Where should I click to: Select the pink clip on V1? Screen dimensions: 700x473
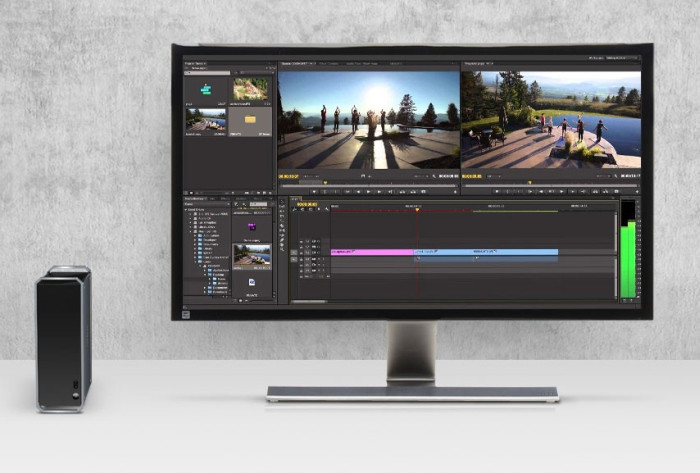(x=372, y=253)
